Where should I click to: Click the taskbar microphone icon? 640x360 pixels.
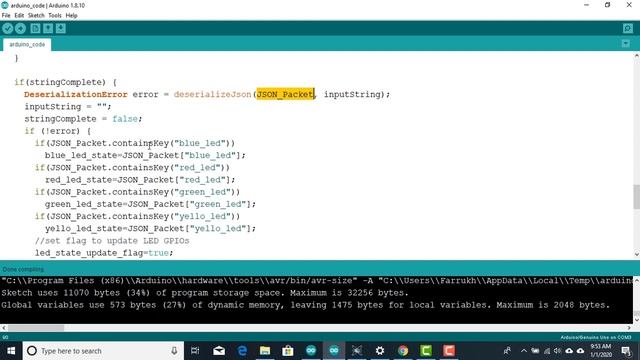point(174,351)
